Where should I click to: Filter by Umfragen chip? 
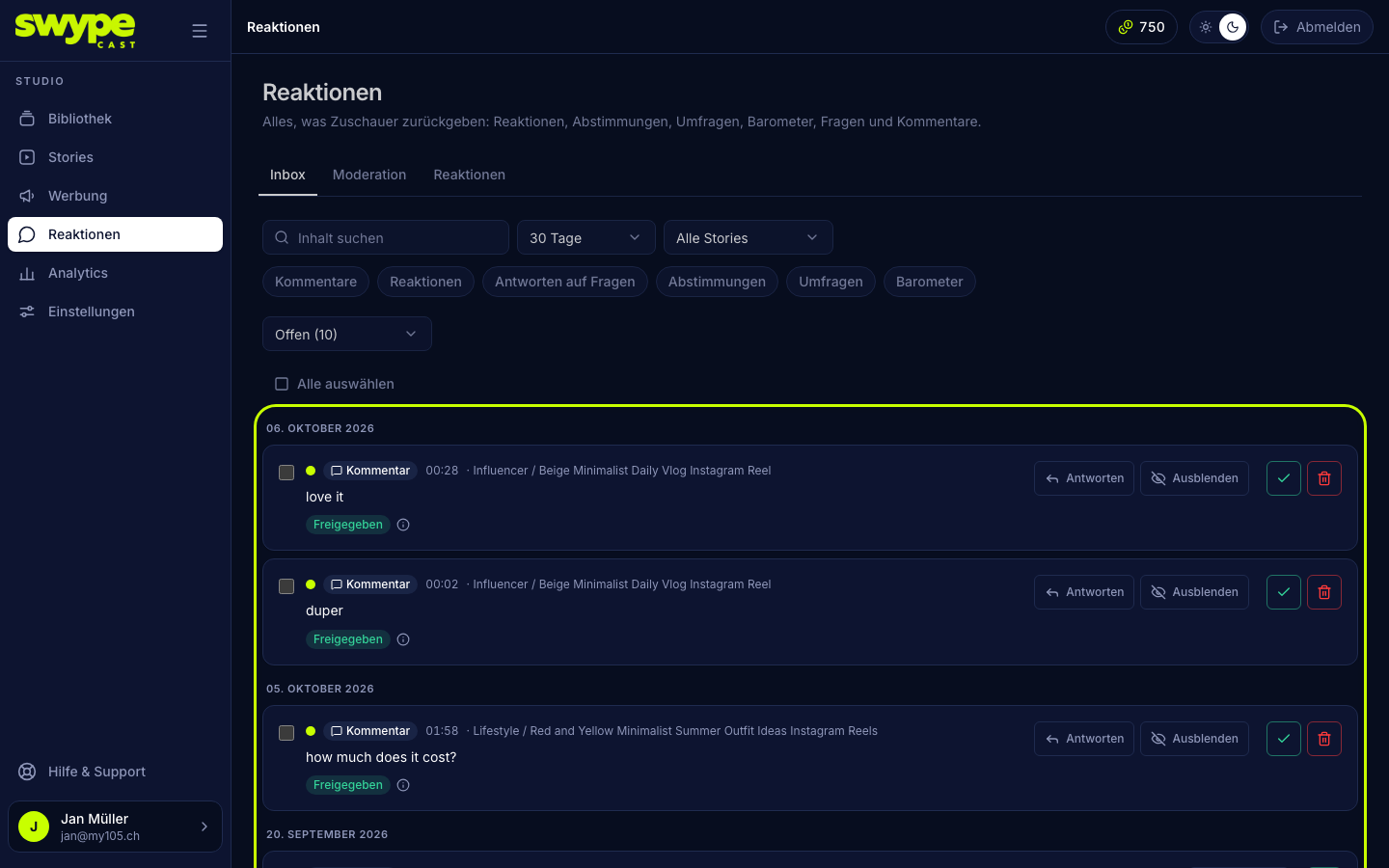click(831, 282)
